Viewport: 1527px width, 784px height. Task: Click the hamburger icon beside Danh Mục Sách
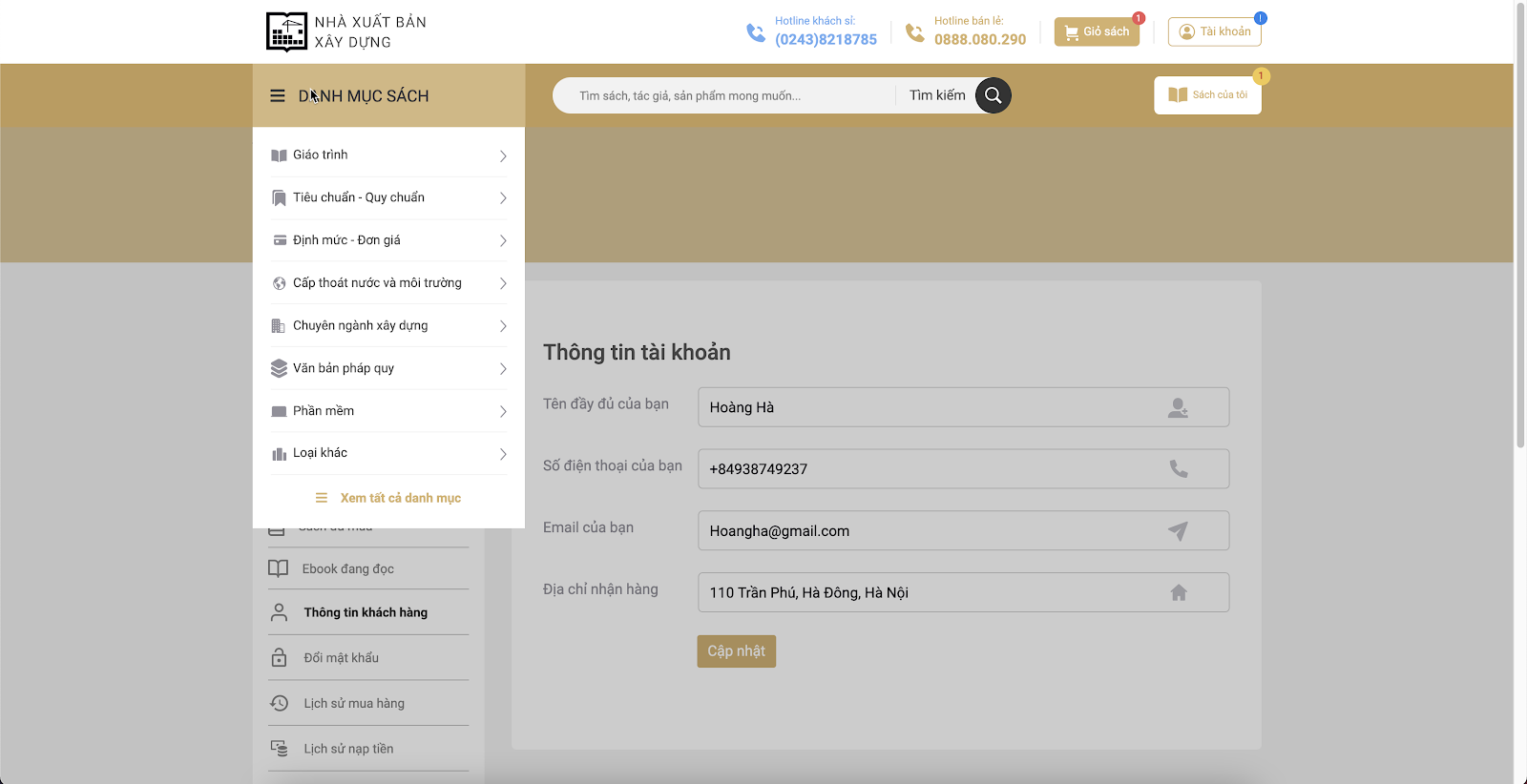pos(278,95)
